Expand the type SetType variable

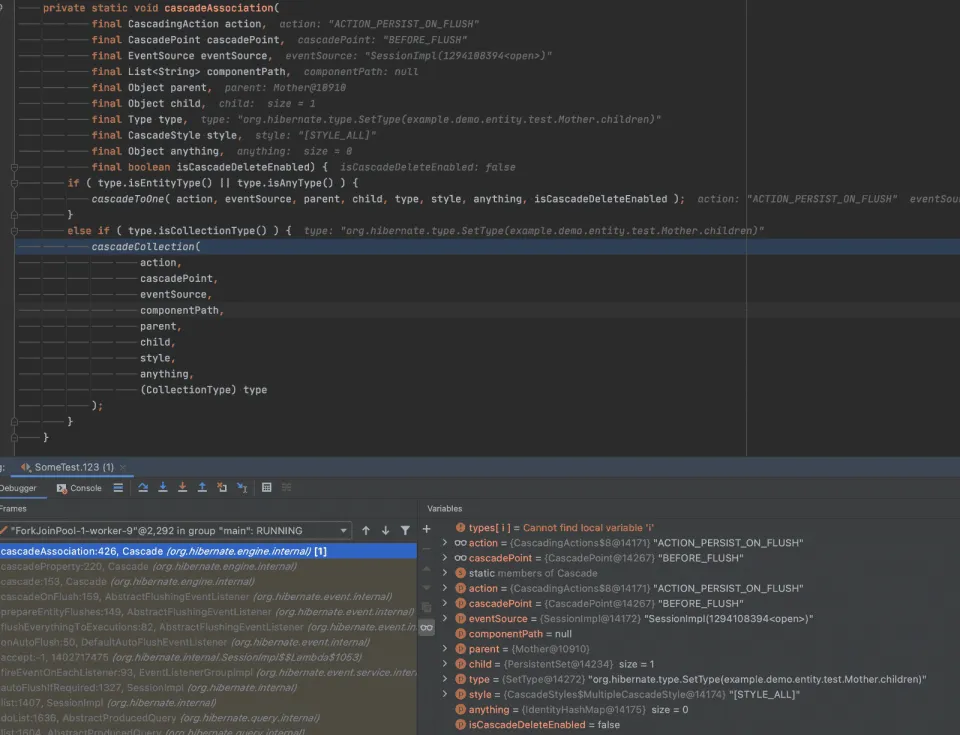coord(445,679)
